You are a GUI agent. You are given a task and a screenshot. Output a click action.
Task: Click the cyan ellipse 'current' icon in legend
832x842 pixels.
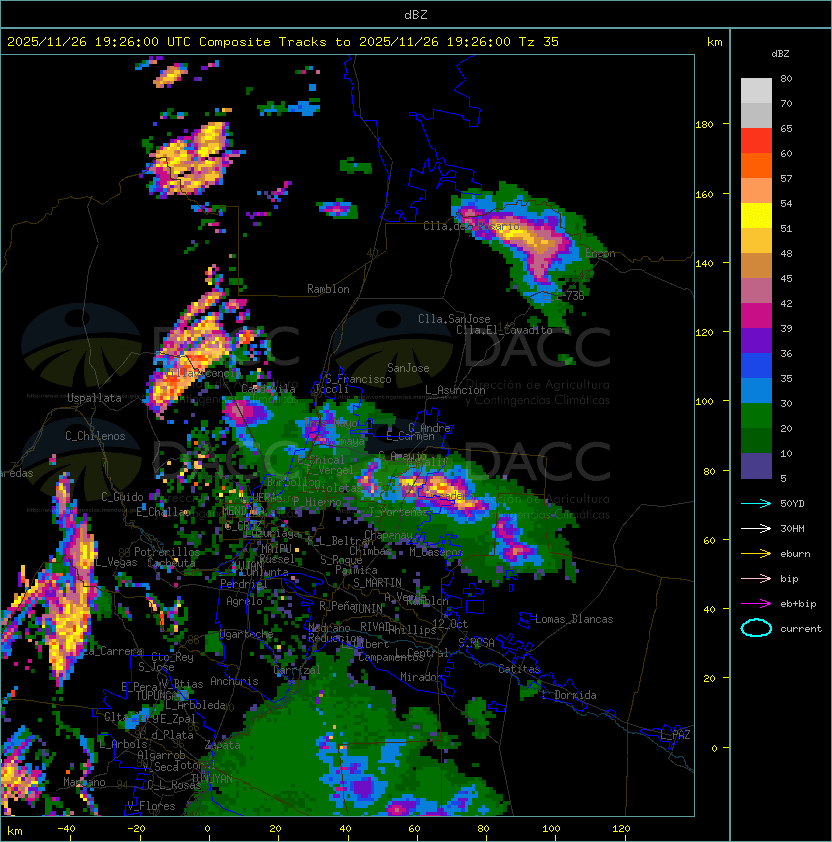[756, 628]
